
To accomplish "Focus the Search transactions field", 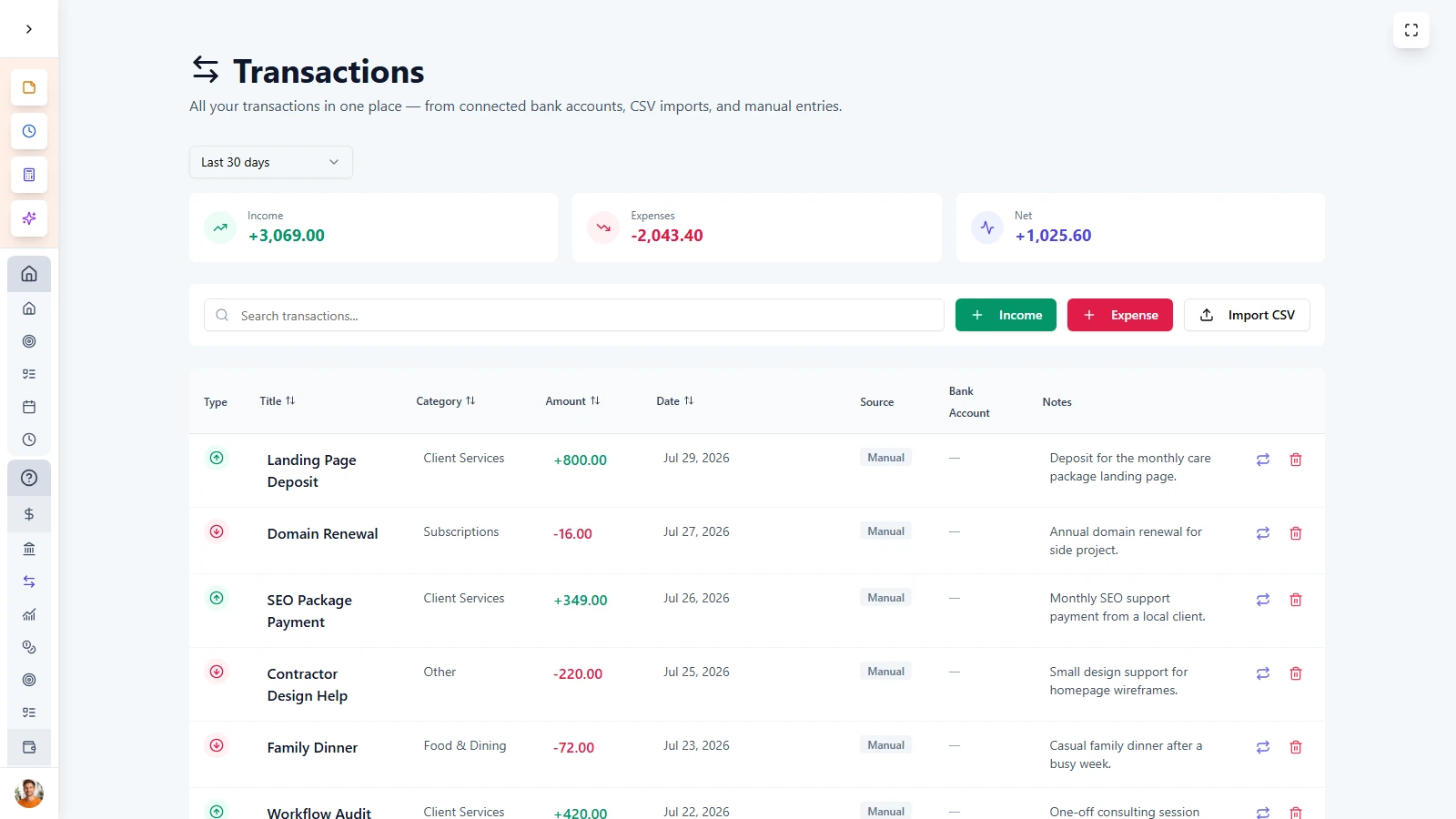I will click(574, 315).
